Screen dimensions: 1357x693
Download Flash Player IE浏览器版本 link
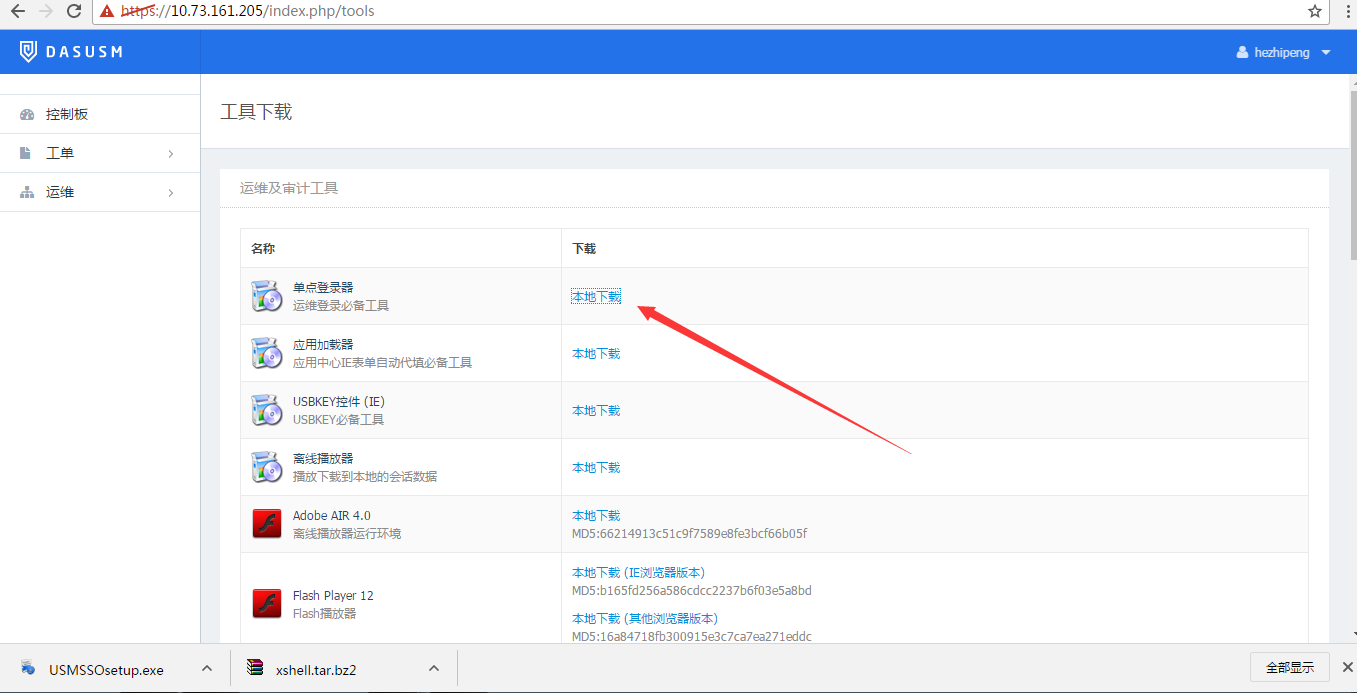pos(638,573)
